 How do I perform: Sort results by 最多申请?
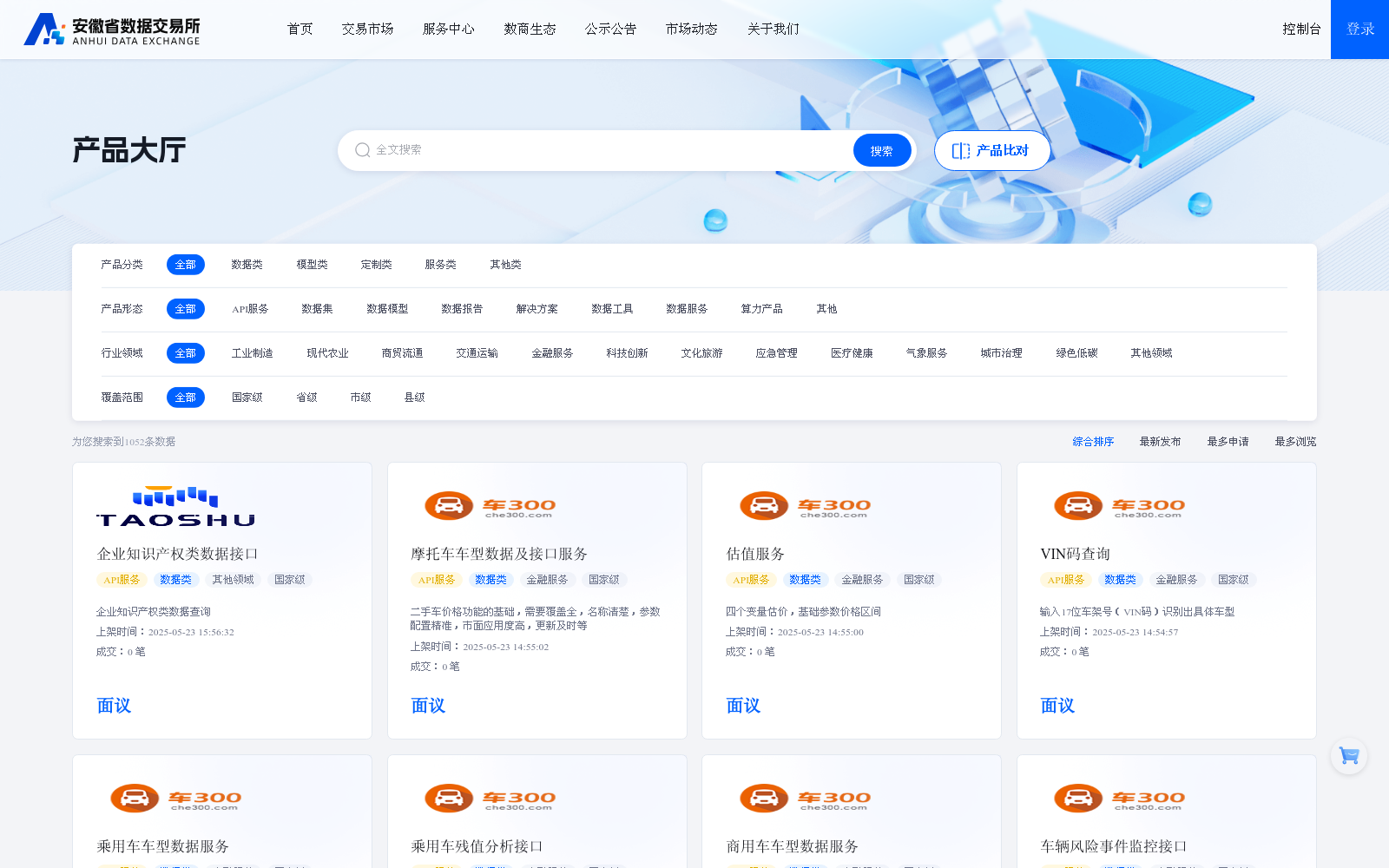1228,442
